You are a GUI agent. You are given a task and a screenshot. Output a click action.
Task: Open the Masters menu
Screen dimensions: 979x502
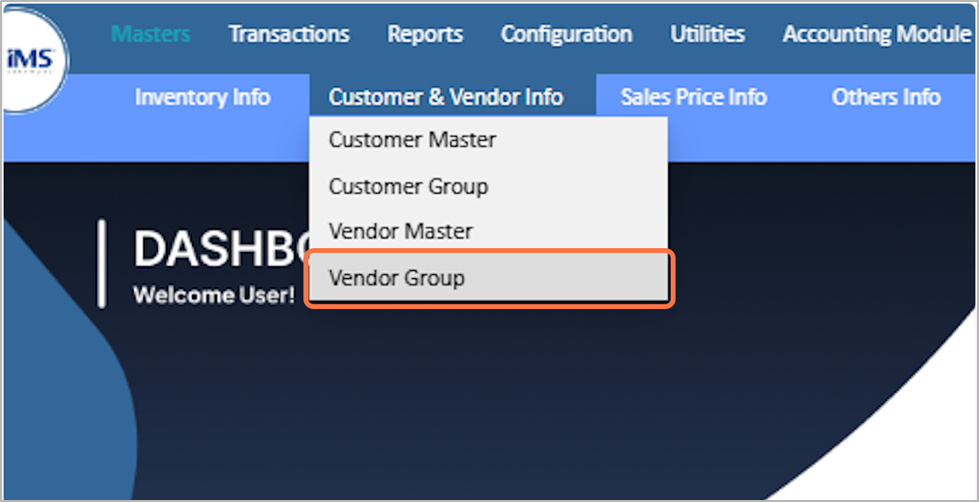[x=150, y=34]
